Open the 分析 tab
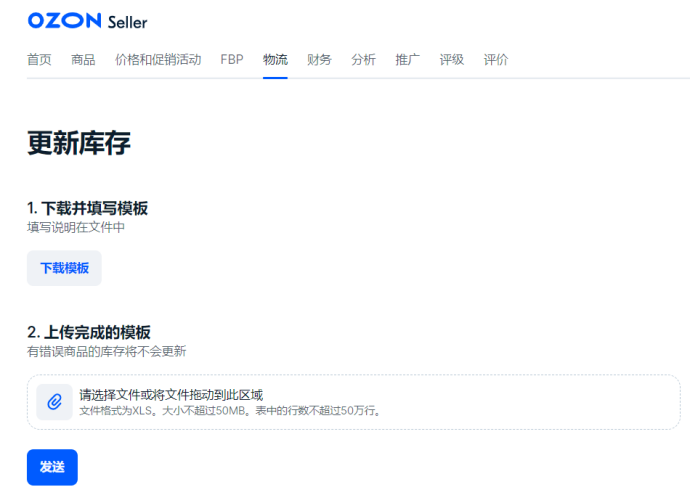The image size is (690, 495). [363, 59]
